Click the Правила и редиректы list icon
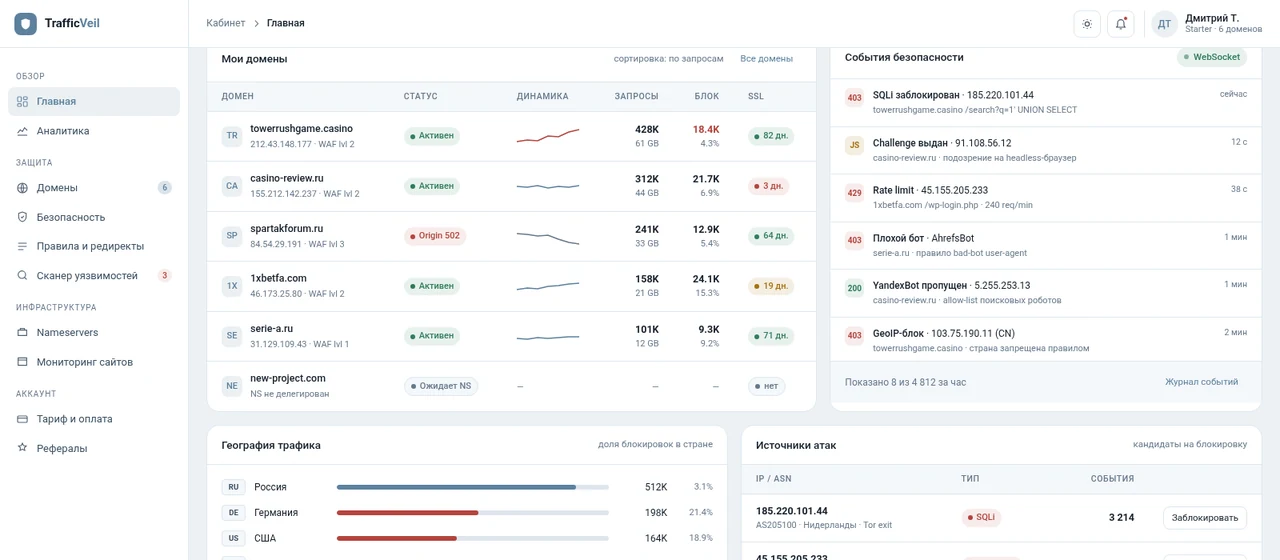The width and height of the screenshot is (1280, 560). 22,246
